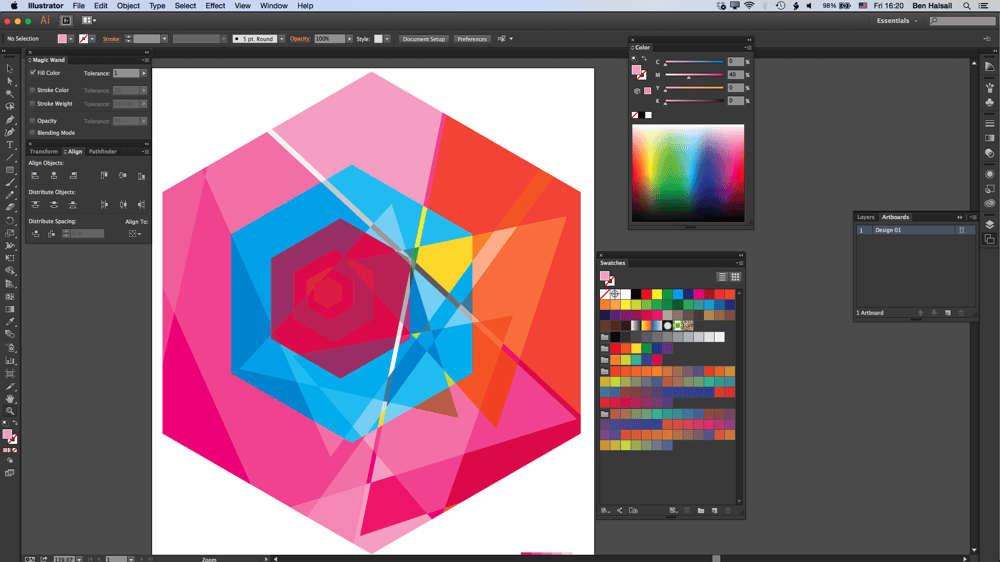Viewport: 1000px width, 562px height.
Task: Click the Opacity label in control bar
Action: point(300,39)
